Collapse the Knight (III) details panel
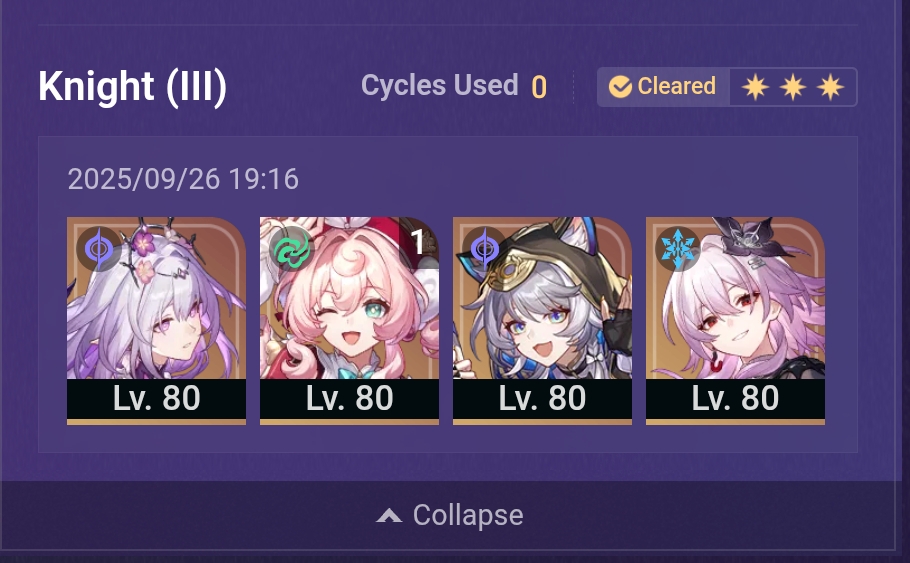910x563 pixels. pyautogui.click(x=450, y=515)
